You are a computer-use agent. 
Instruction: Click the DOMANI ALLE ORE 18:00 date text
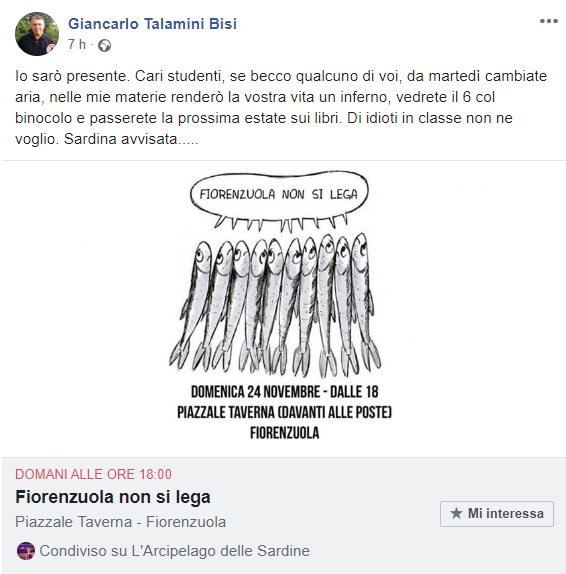tap(93, 474)
